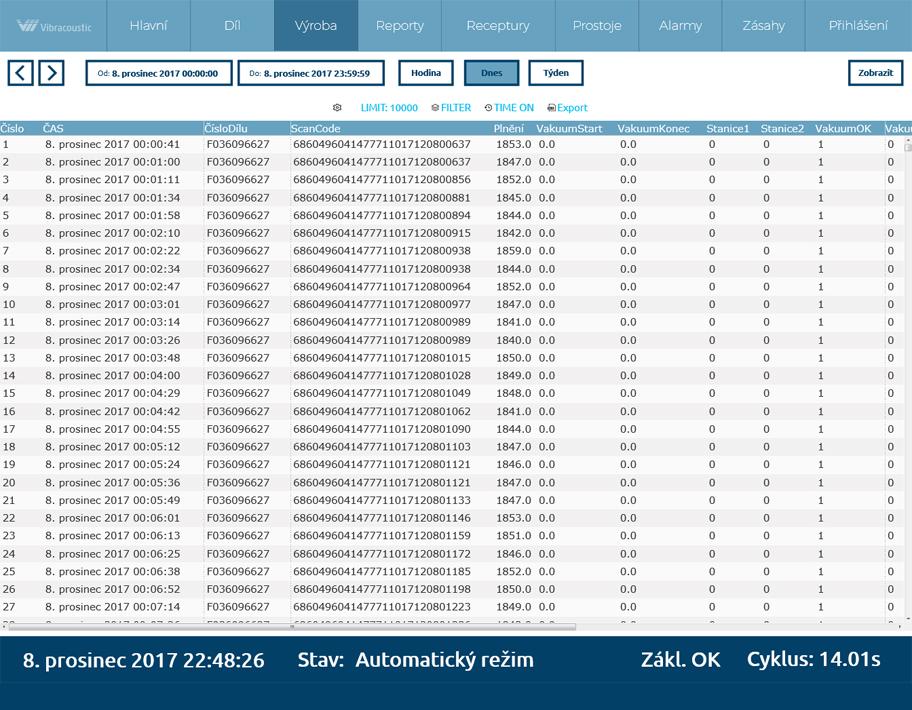Select the Hodina time range
Image resolution: width=912 pixels, height=710 pixels.
(426, 73)
